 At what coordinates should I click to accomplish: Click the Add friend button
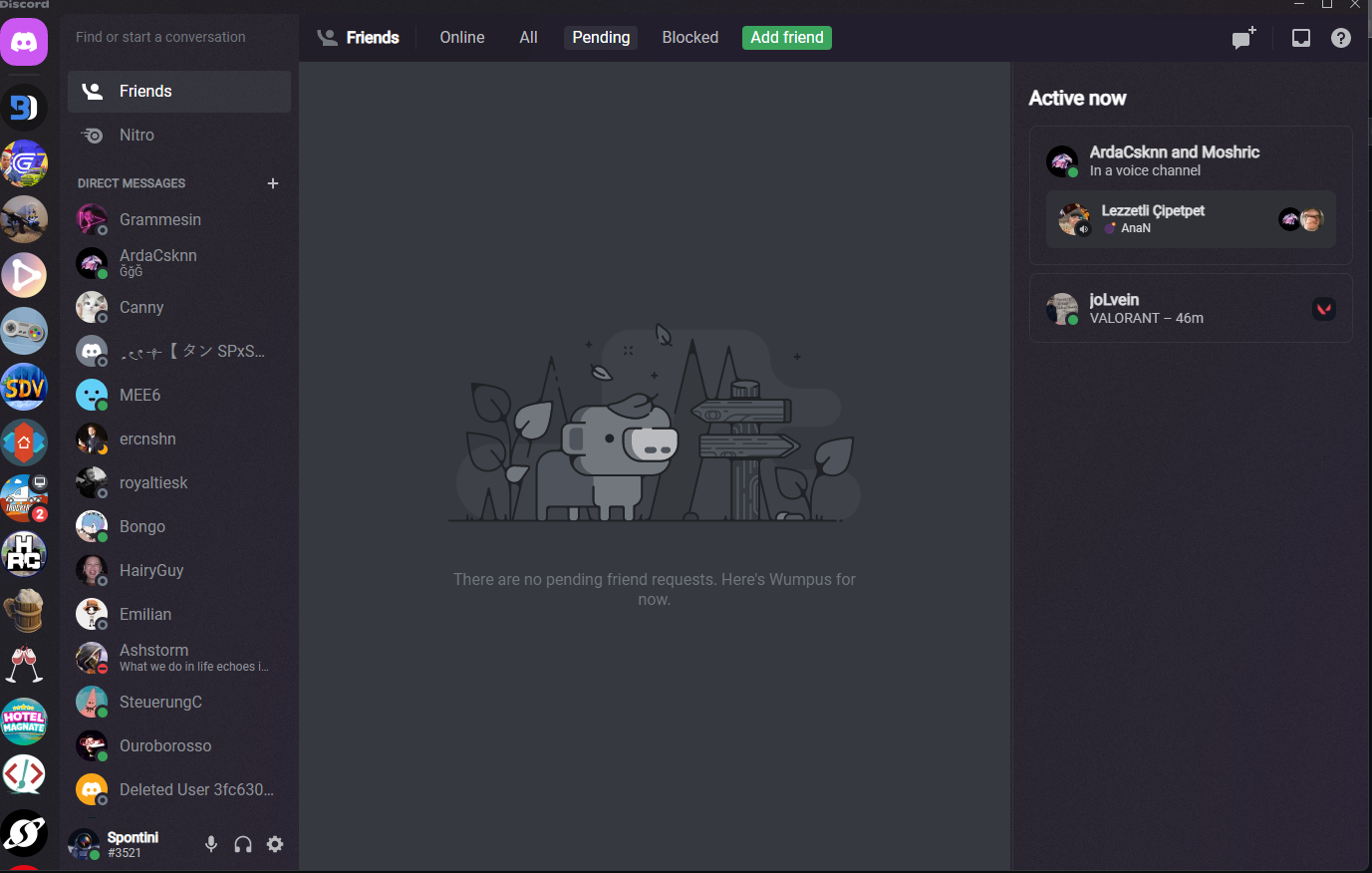(x=786, y=37)
